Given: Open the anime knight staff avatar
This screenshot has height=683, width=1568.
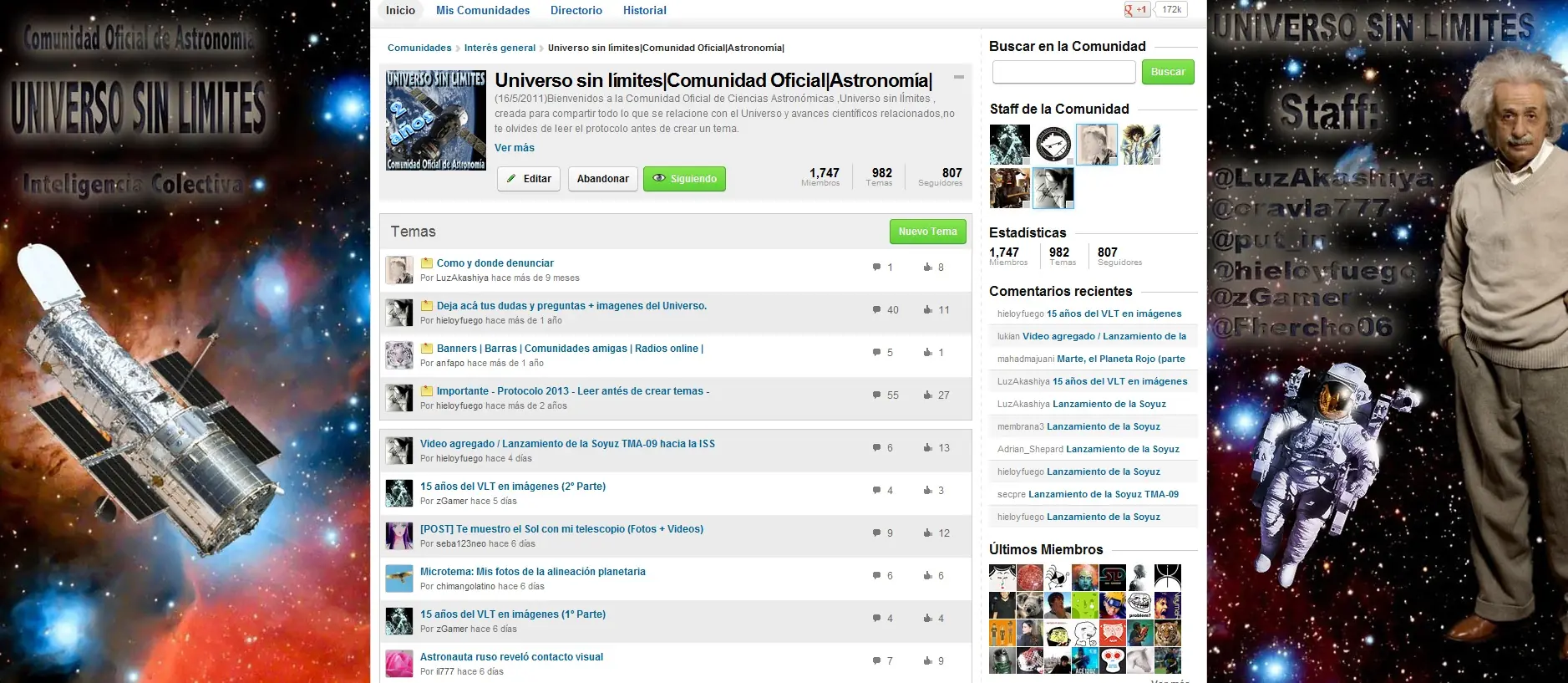Looking at the screenshot, I should (x=1140, y=145).
